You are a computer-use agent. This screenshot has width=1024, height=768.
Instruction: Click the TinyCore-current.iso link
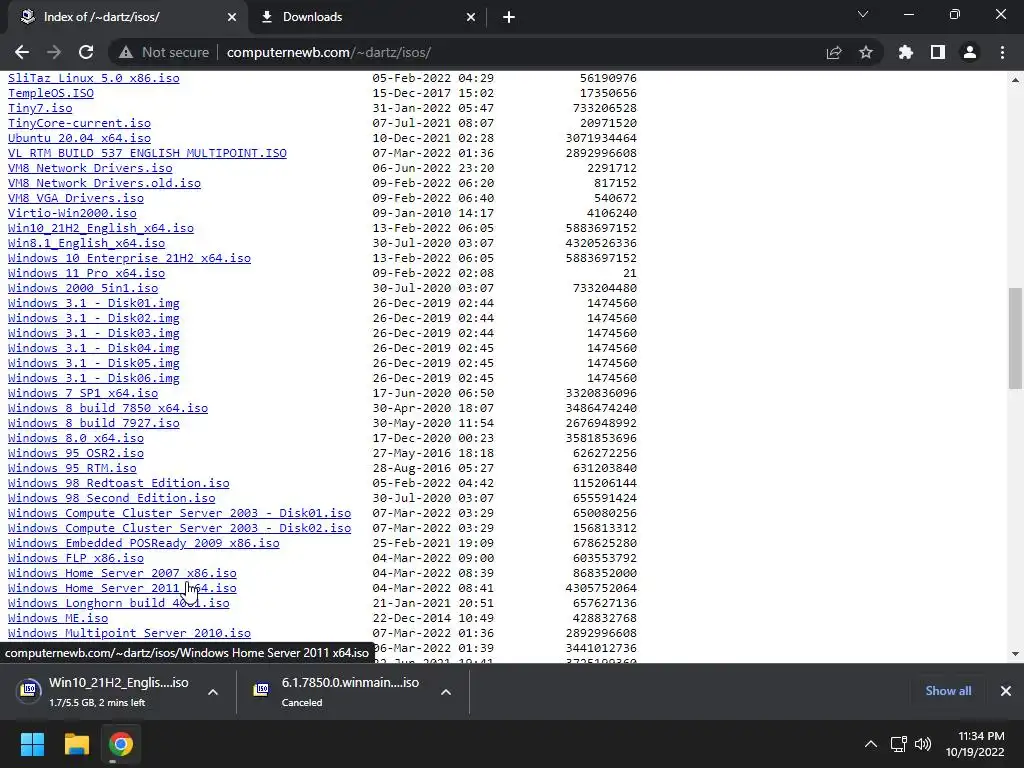pos(79,123)
